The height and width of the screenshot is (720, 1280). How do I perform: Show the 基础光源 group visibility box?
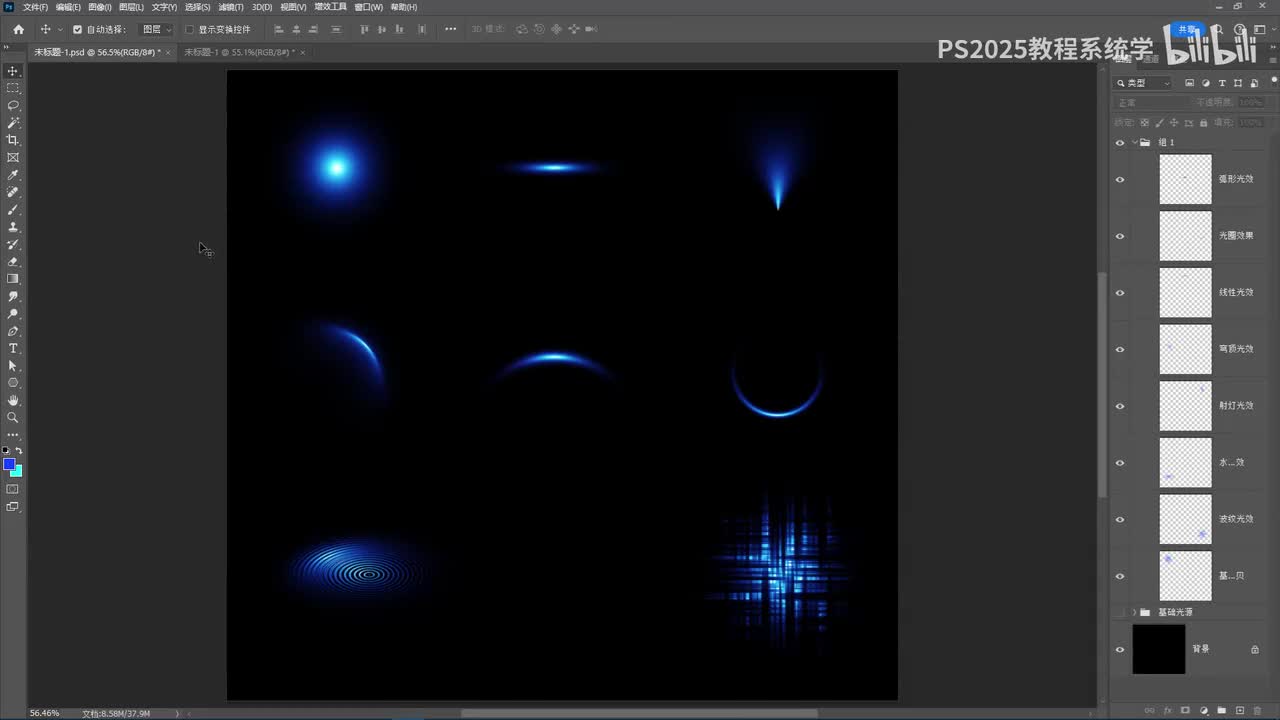click(1120, 612)
